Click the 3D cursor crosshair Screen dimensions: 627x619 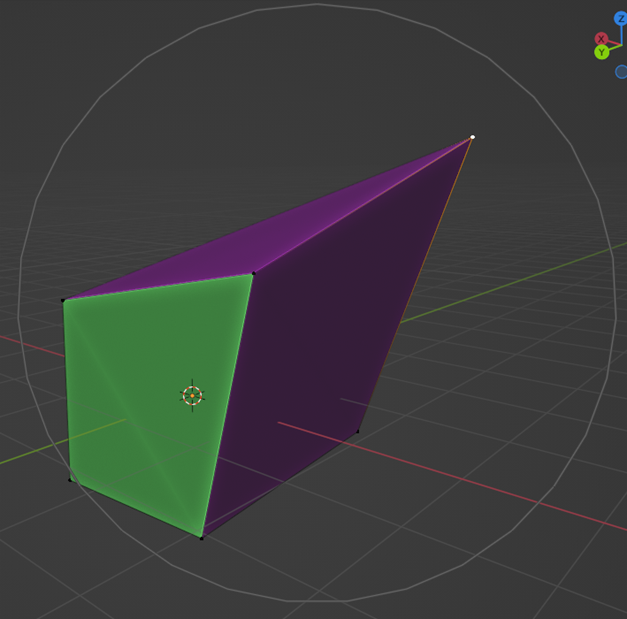[x=192, y=395]
